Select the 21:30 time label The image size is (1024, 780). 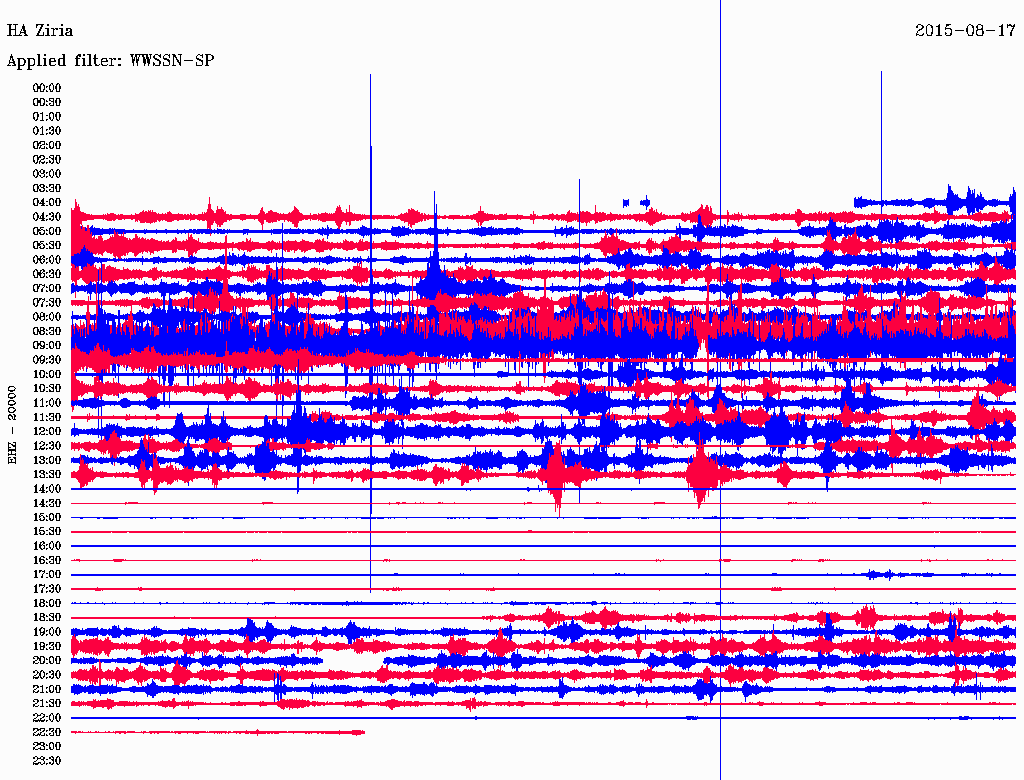point(47,704)
